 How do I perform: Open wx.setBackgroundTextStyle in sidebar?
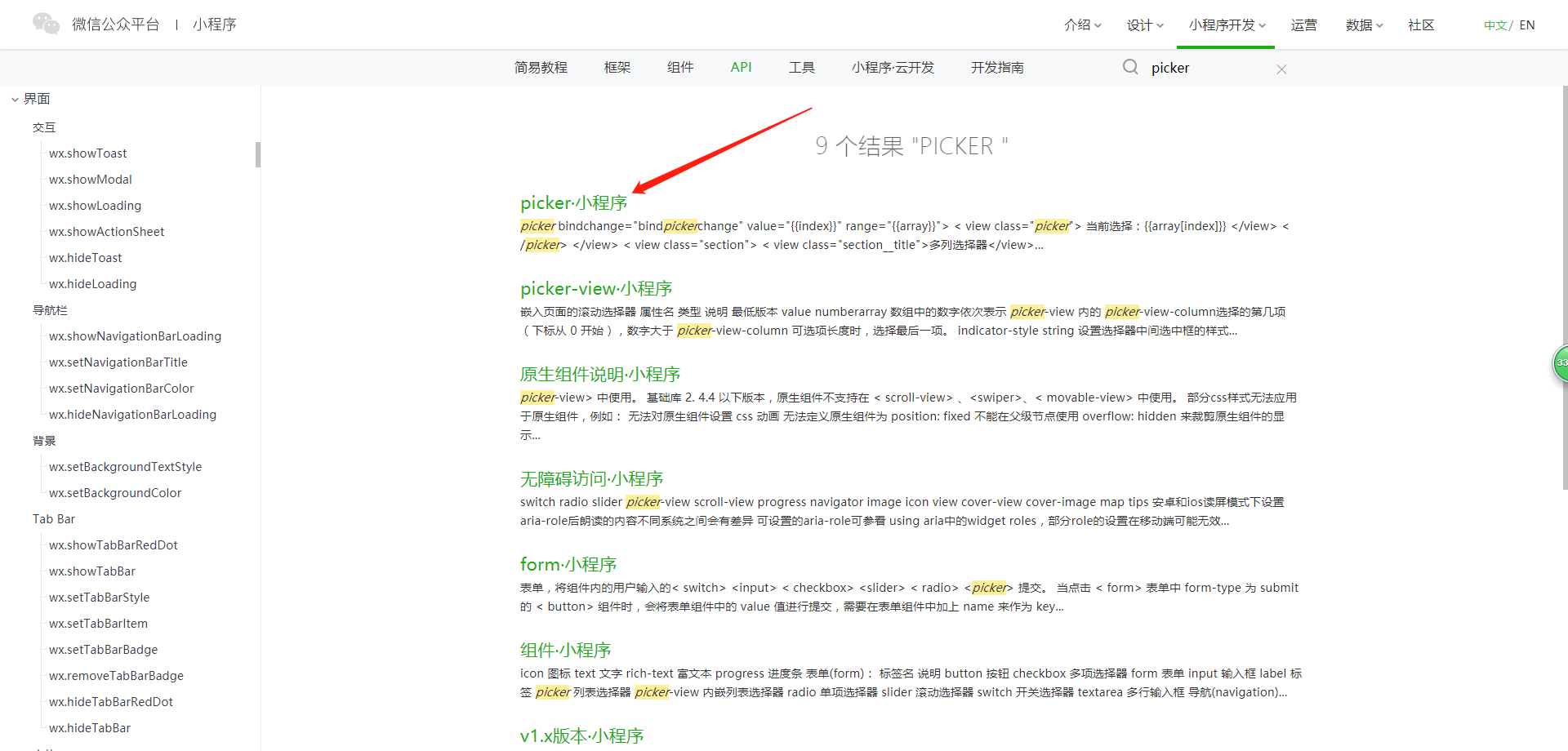(x=125, y=467)
